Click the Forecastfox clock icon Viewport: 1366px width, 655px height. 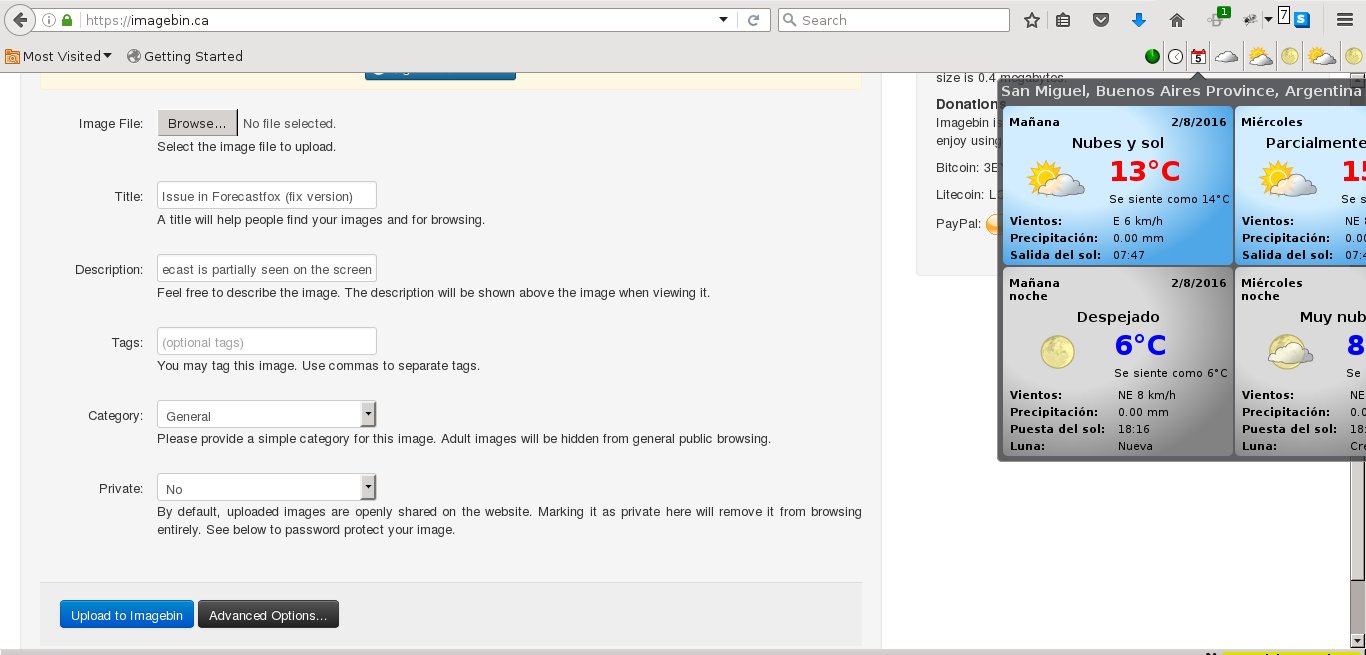(1176, 57)
